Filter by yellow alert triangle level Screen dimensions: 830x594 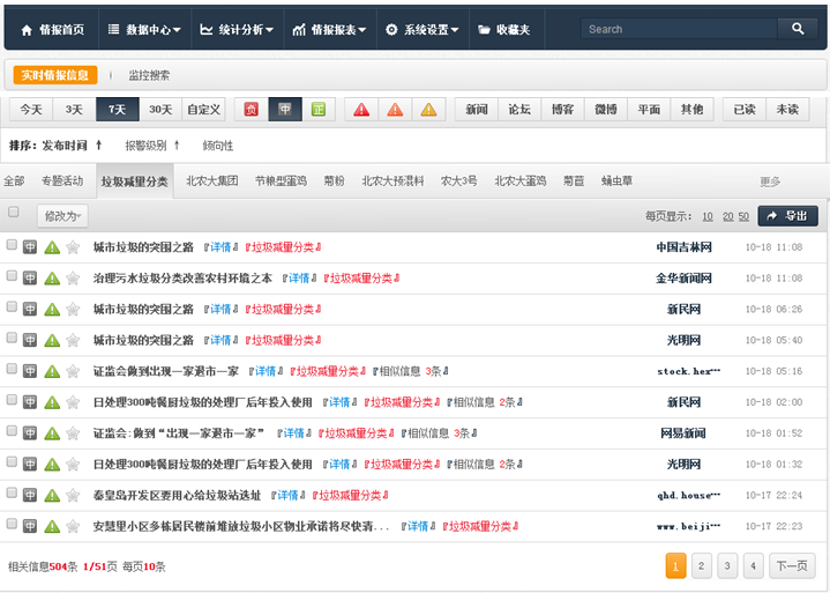coord(429,110)
